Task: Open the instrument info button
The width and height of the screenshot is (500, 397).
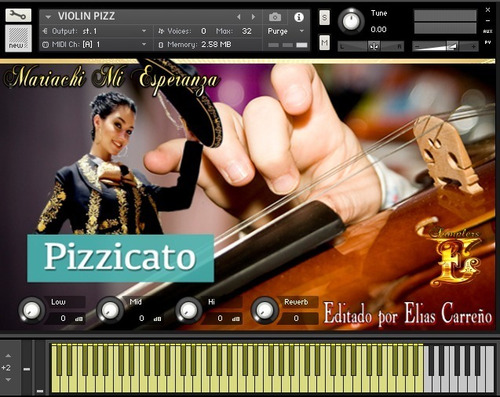Action: click(x=299, y=17)
